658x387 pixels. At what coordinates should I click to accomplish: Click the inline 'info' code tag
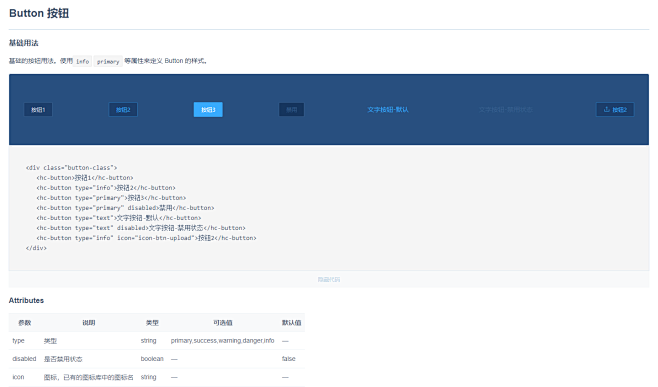click(x=82, y=61)
